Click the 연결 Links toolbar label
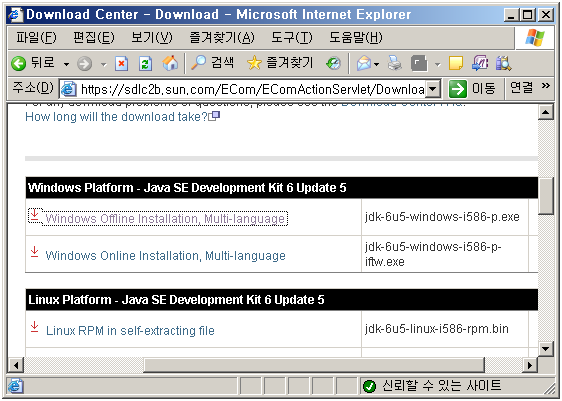Screen dimensions: 562x401 pyautogui.click(x=521, y=87)
